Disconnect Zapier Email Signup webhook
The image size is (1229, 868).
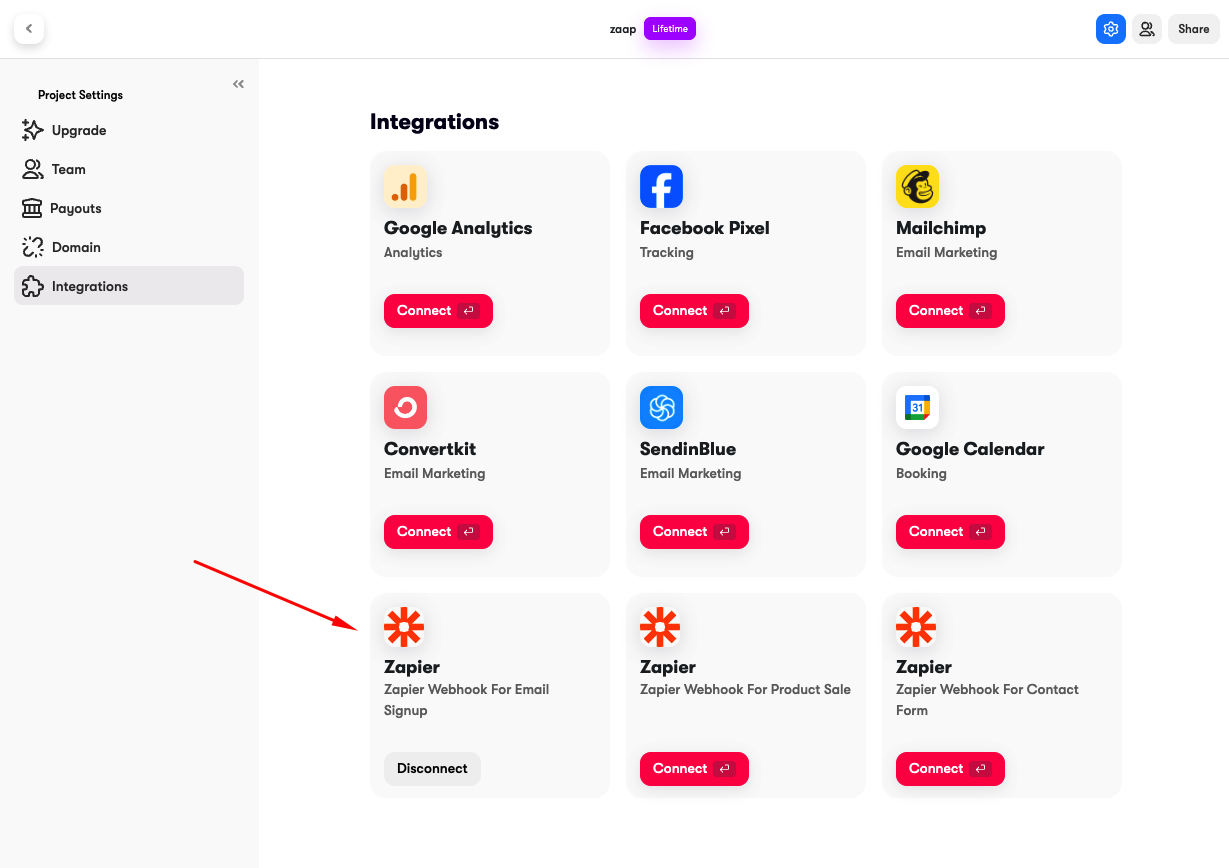pos(432,768)
